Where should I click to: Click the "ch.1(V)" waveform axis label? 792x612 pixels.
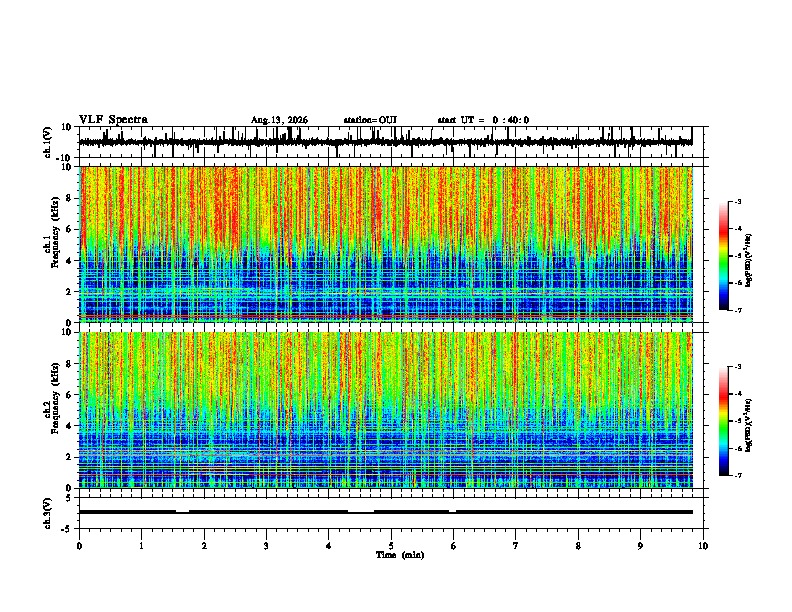(48, 142)
